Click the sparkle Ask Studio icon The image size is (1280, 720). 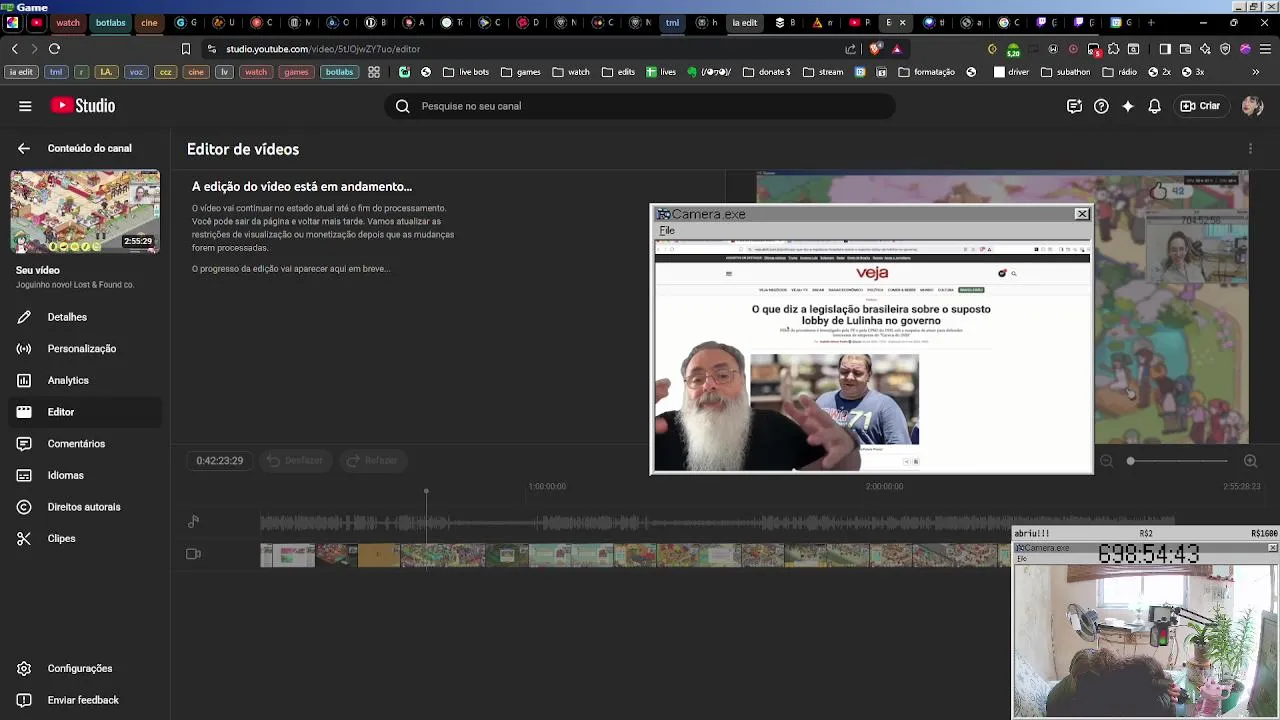tap(1128, 106)
